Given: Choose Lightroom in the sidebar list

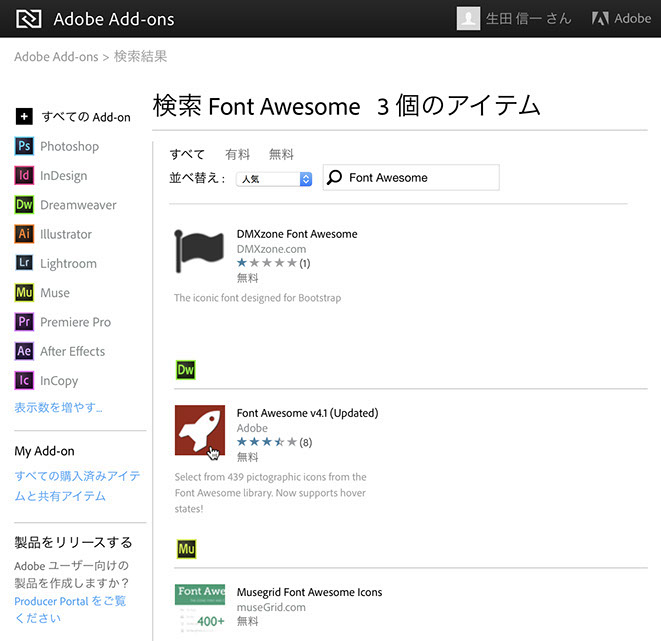Looking at the screenshot, I should (x=68, y=263).
